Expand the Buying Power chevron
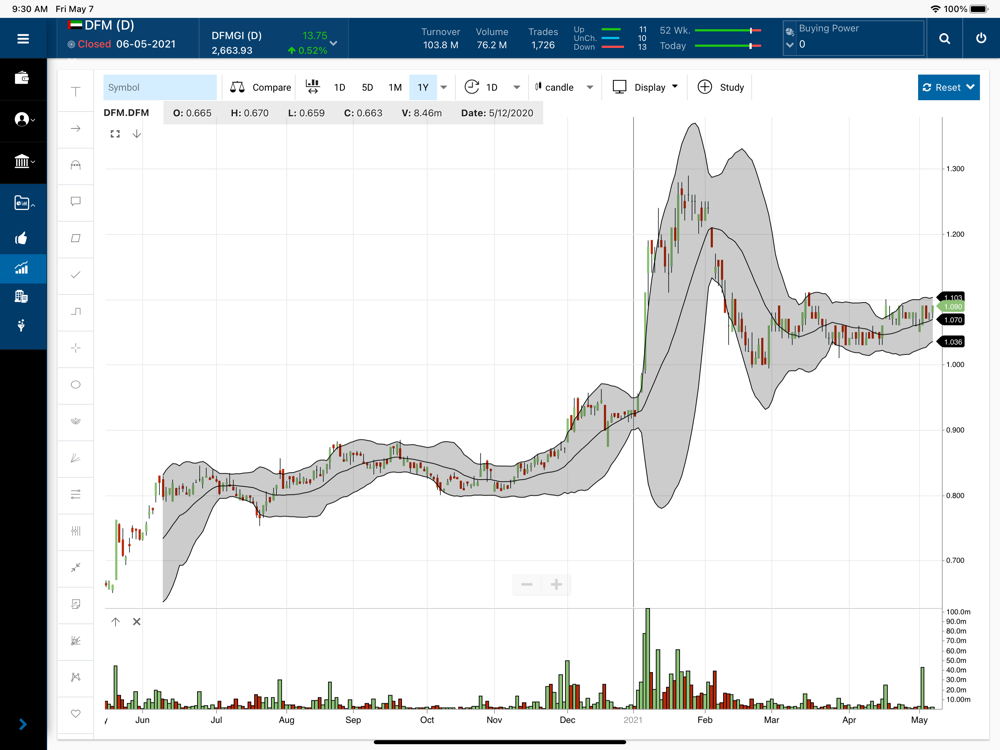 click(790, 45)
